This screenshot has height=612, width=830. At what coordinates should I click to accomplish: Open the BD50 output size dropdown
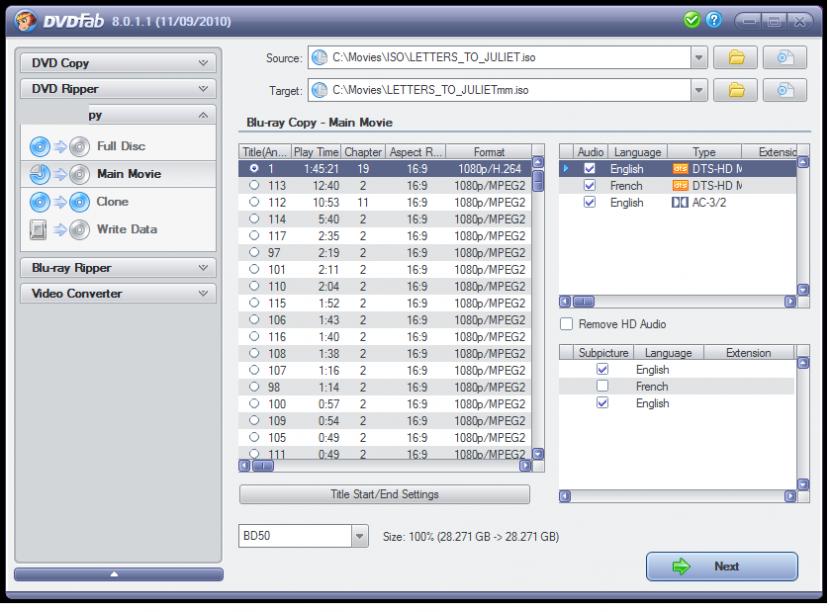[360, 537]
